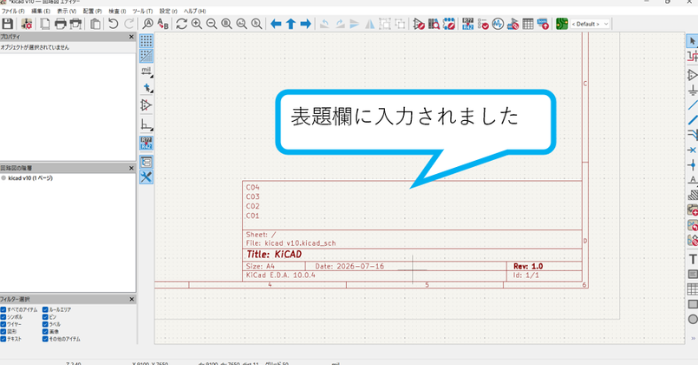Toggle hidden pins display
Viewport: 698px width, 365px height.
(x=146, y=105)
